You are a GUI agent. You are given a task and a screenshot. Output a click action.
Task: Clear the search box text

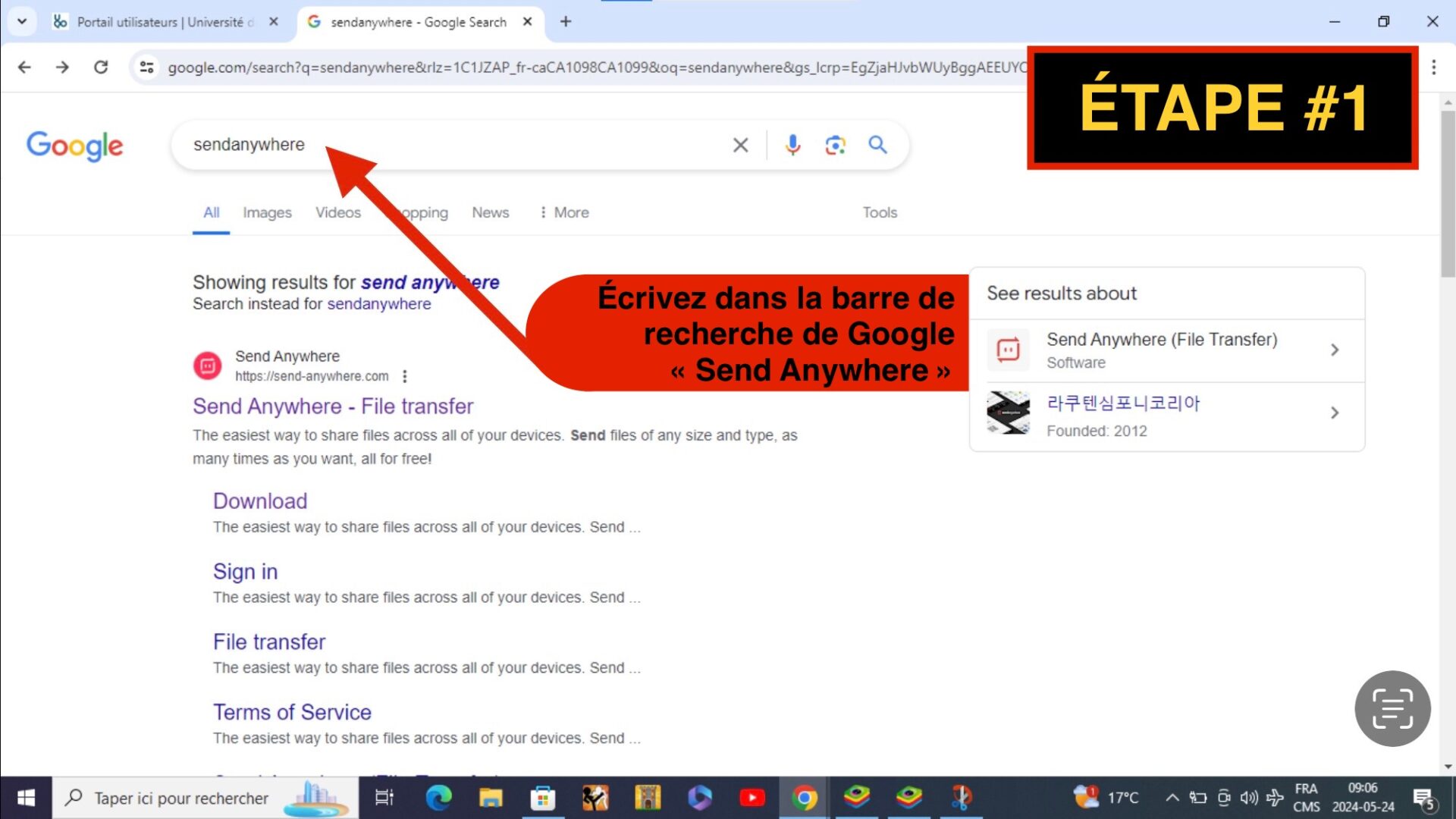pyautogui.click(x=740, y=145)
